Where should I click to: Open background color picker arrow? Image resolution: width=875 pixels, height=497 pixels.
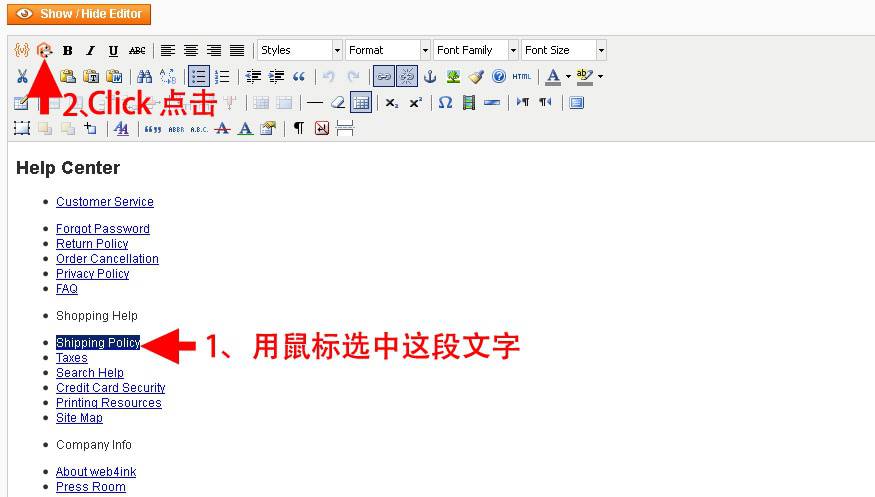click(600, 76)
